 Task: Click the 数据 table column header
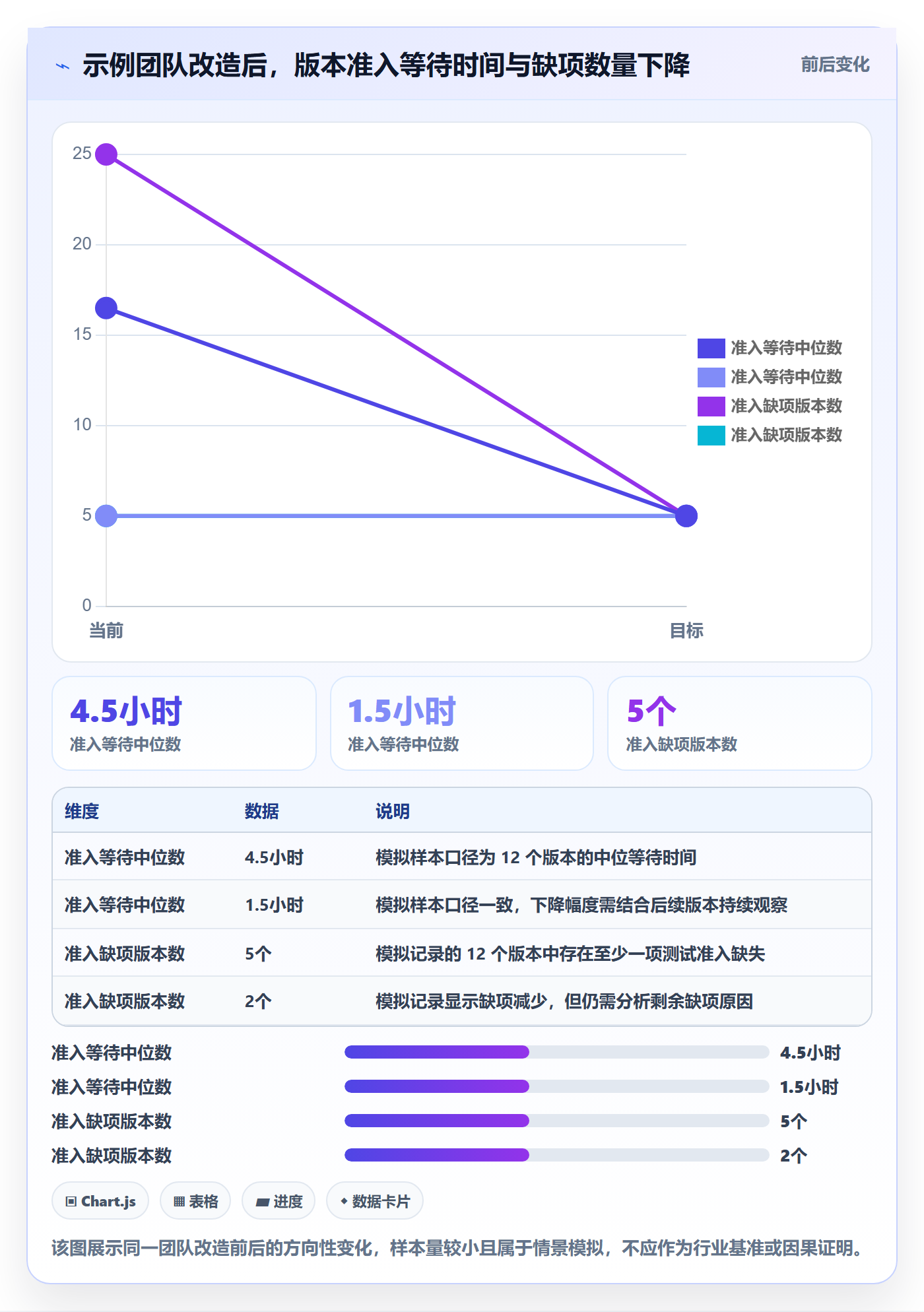(262, 811)
